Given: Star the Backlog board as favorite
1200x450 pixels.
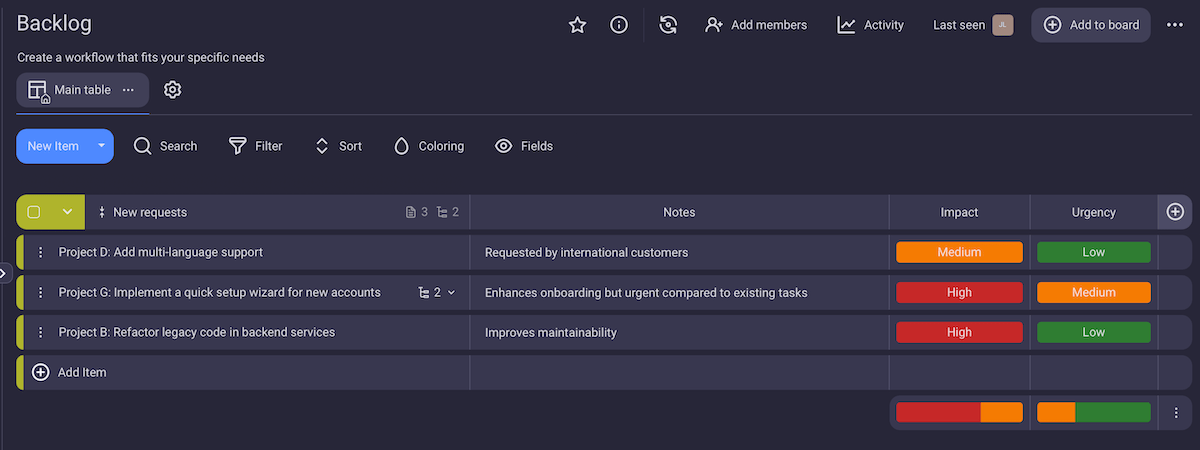Looking at the screenshot, I should pyautogui.click(x=577, y=25).
